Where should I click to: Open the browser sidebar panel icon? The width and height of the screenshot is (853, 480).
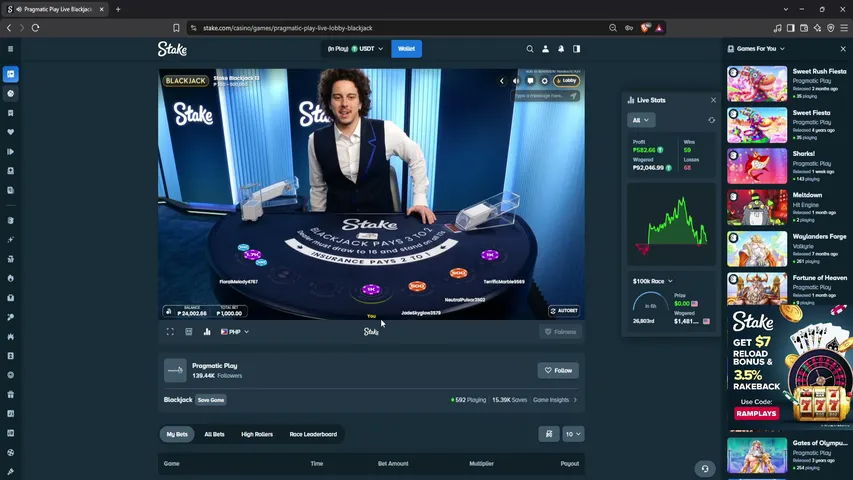click(x=790, y=28)
